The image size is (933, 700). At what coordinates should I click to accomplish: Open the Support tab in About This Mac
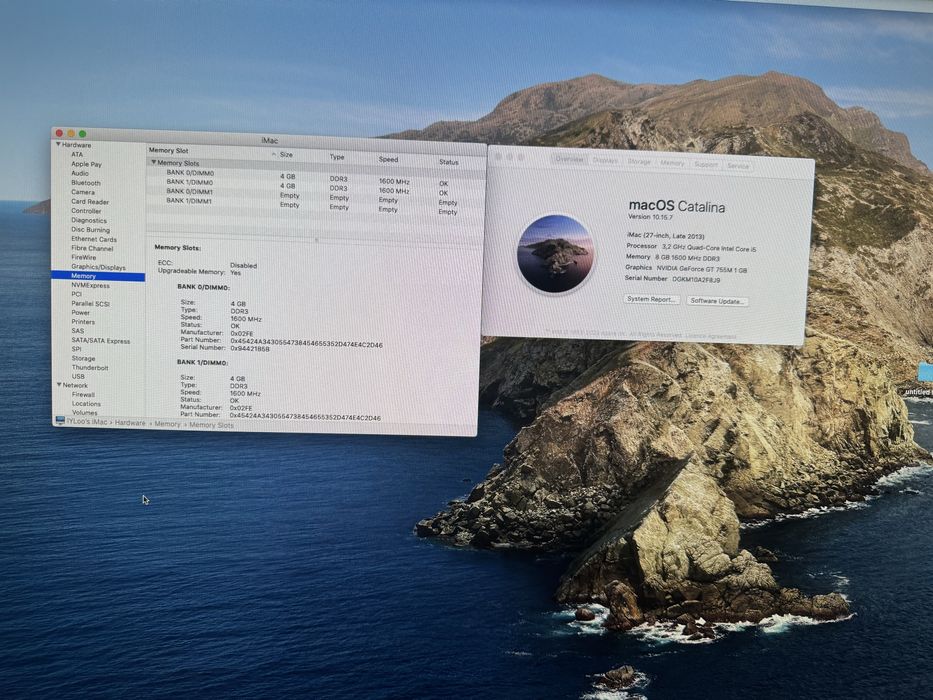(706, 164)
